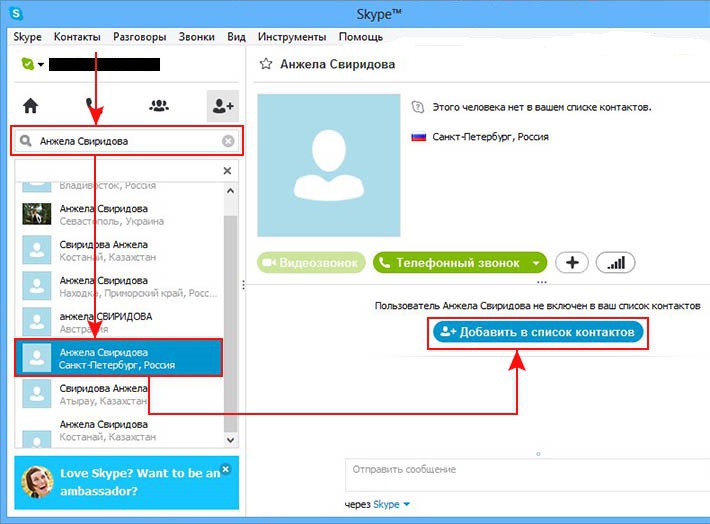
Task: Click scroll up arrow in results list
Action: coord(230,191)
